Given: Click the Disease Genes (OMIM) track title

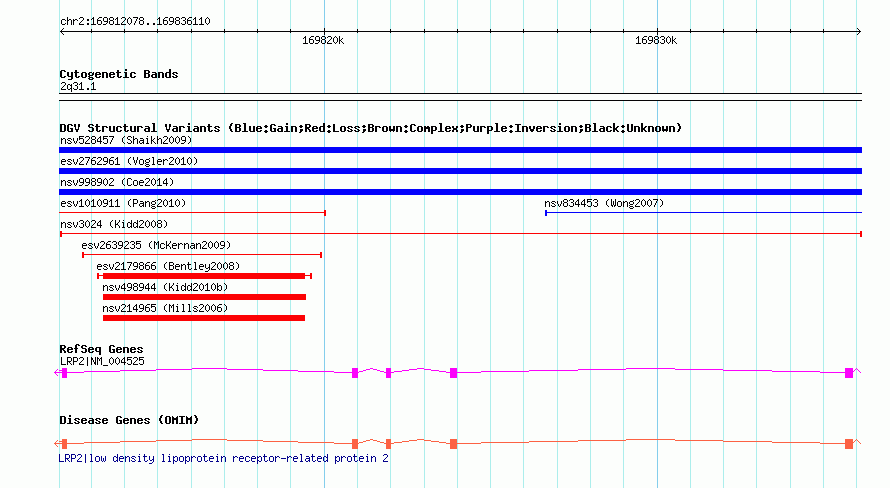Looking at the screenshot, I should pyautogui.click(x=129, y=420).
